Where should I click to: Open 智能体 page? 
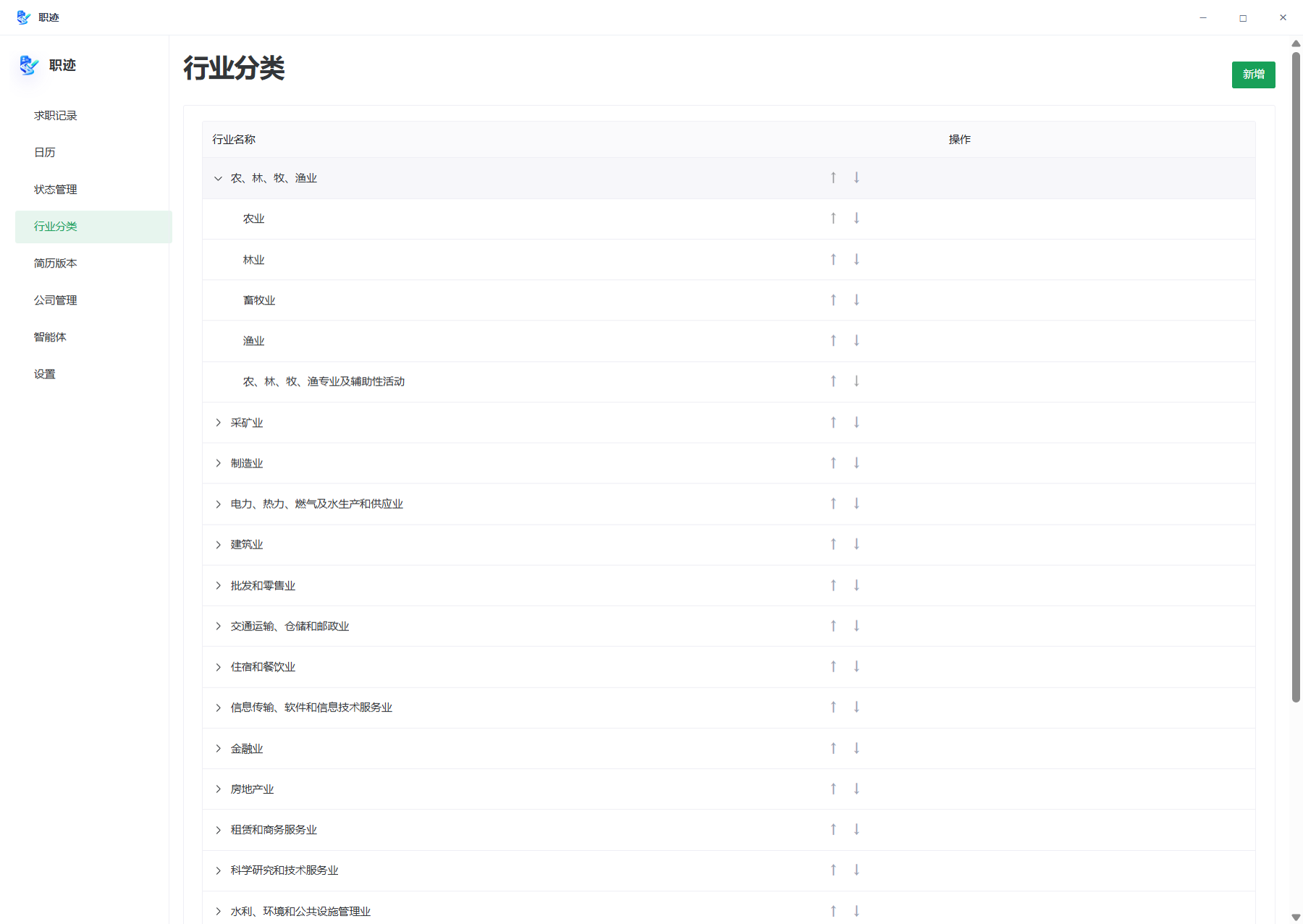coord(93,337)
